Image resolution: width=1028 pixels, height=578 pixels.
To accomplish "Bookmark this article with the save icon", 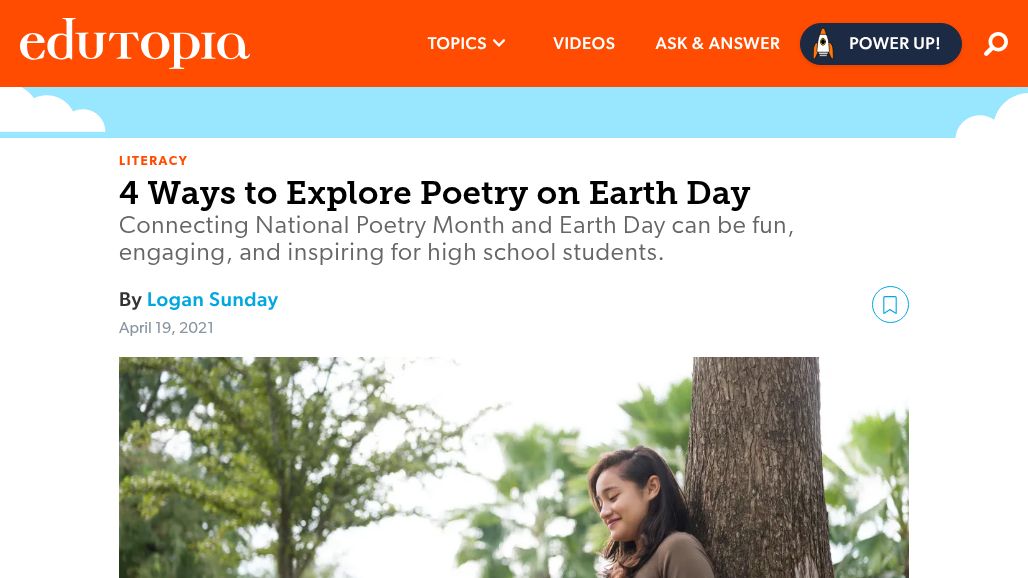I will (890, 305).
